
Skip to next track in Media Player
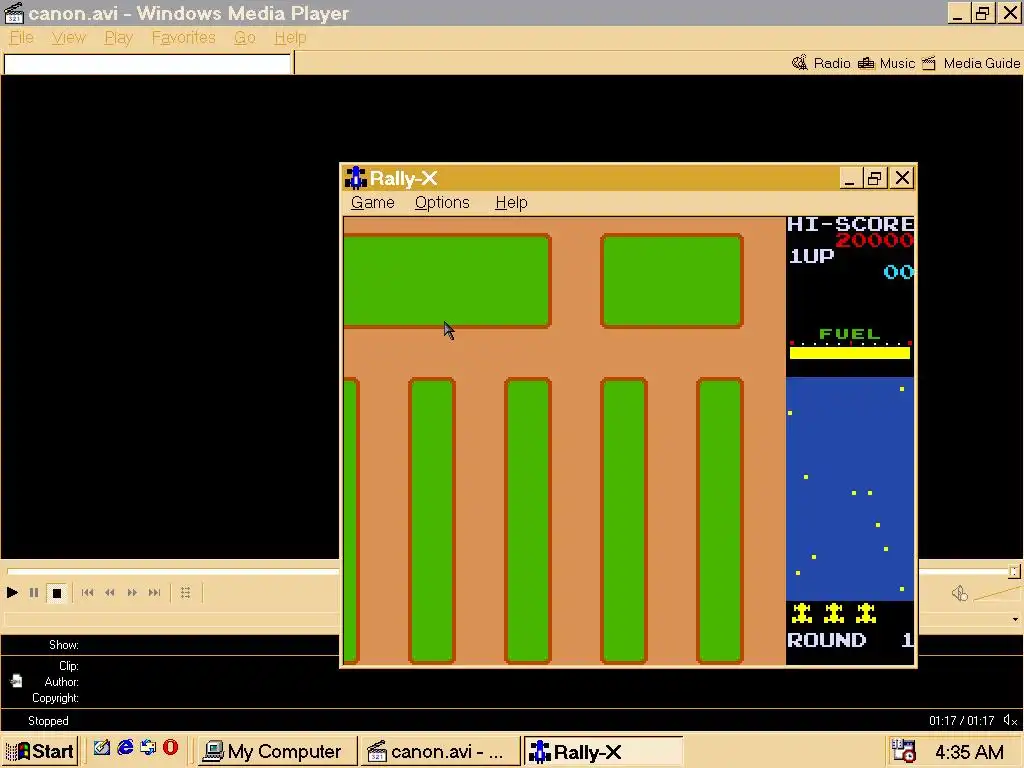coord(154,593)
